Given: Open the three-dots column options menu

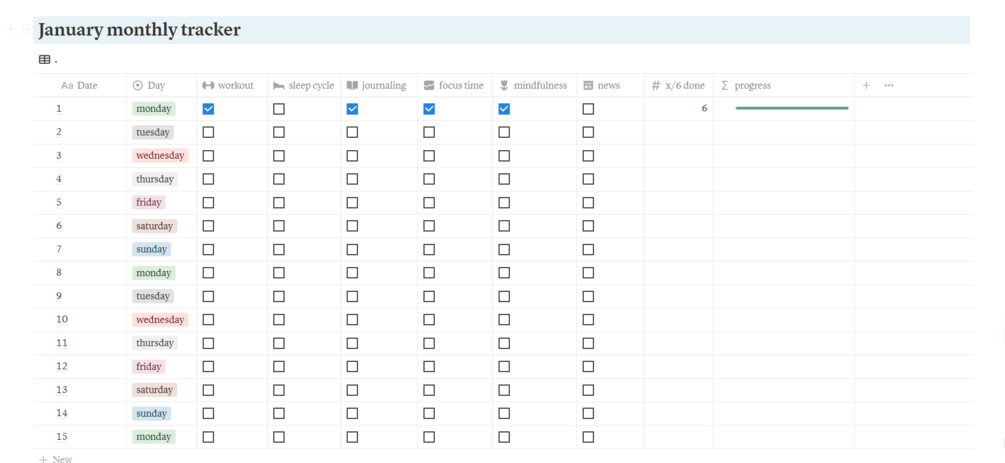Looking at the screenshot, I should [889, 85].
